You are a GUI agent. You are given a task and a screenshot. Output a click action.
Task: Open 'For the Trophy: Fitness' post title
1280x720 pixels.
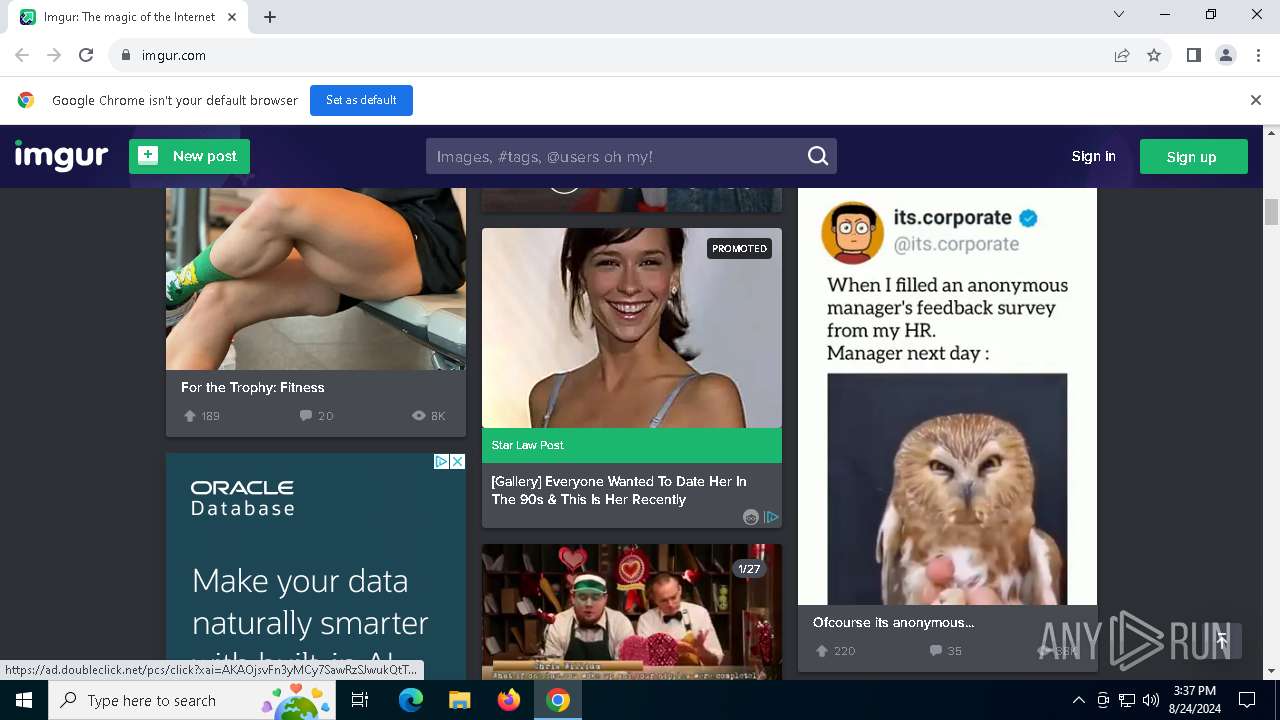(253, 387)
